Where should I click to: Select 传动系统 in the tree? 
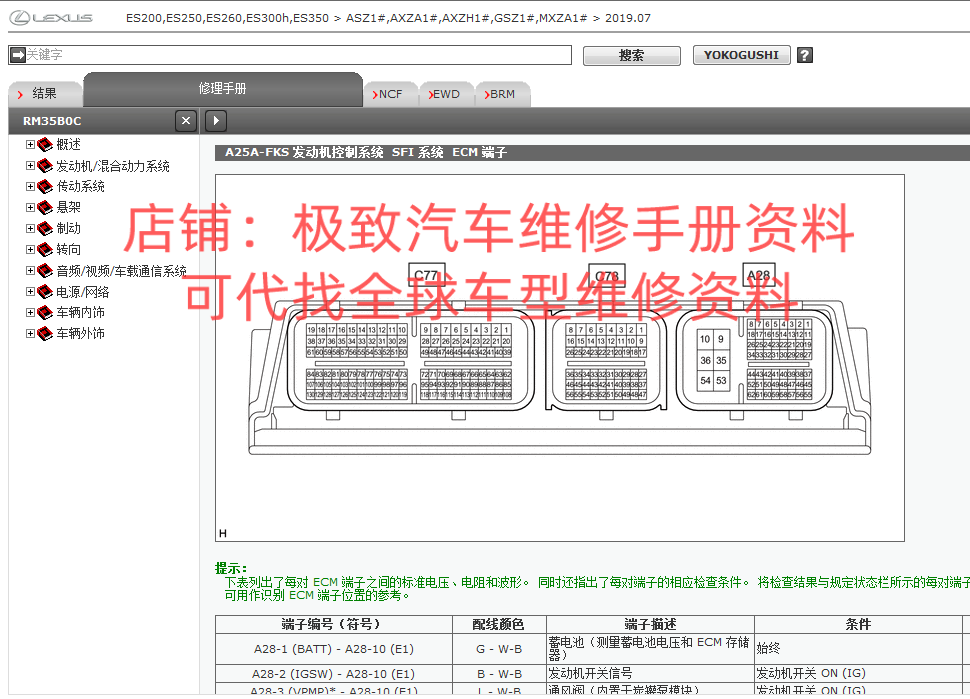point(80,187)
